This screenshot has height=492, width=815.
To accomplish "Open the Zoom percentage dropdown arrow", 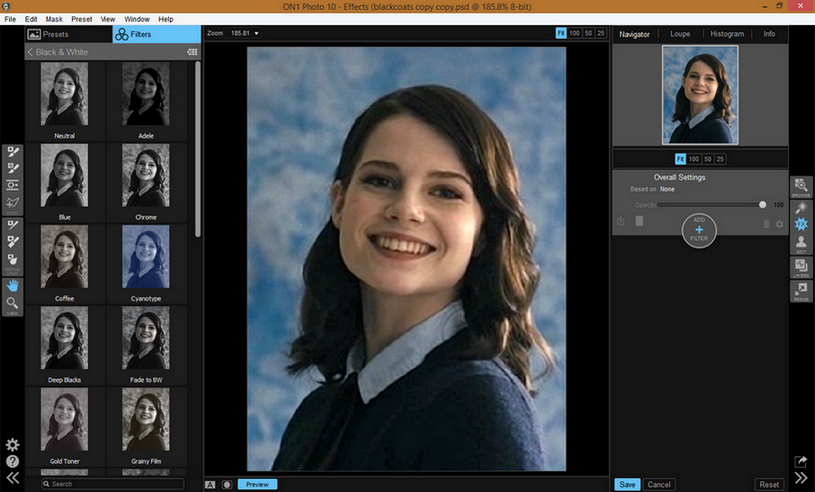I will tap(256, 33).
